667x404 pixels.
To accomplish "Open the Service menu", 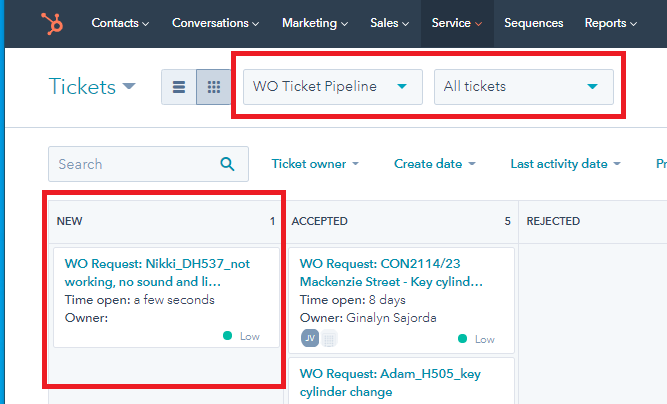I will [x=456, y=22].
